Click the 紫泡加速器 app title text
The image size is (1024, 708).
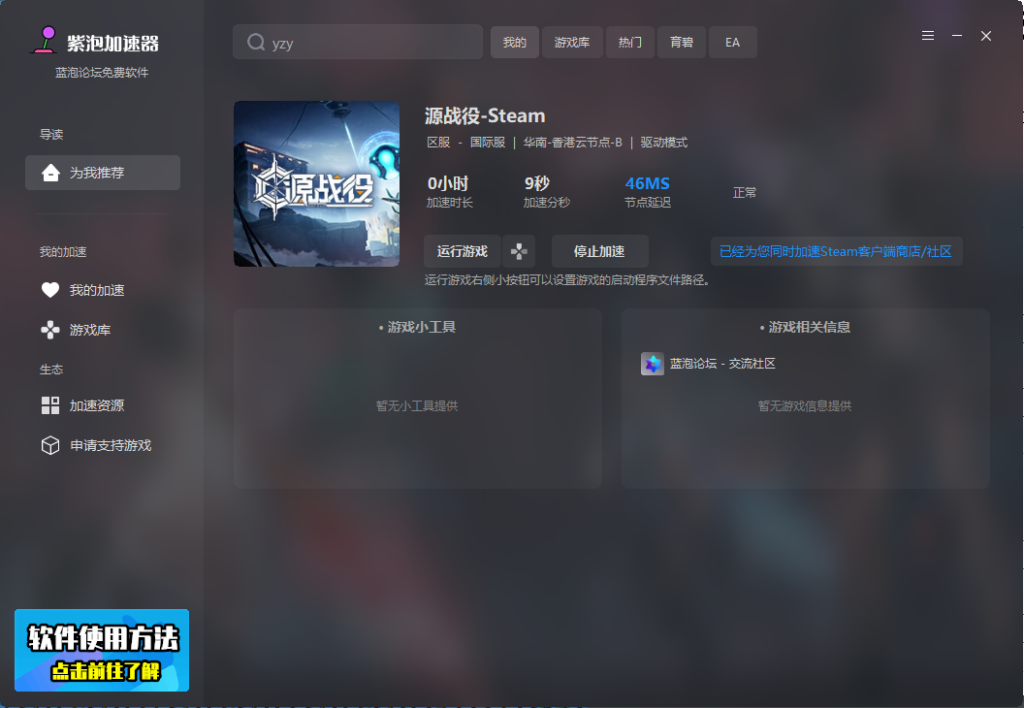click(x=113, y=44)
